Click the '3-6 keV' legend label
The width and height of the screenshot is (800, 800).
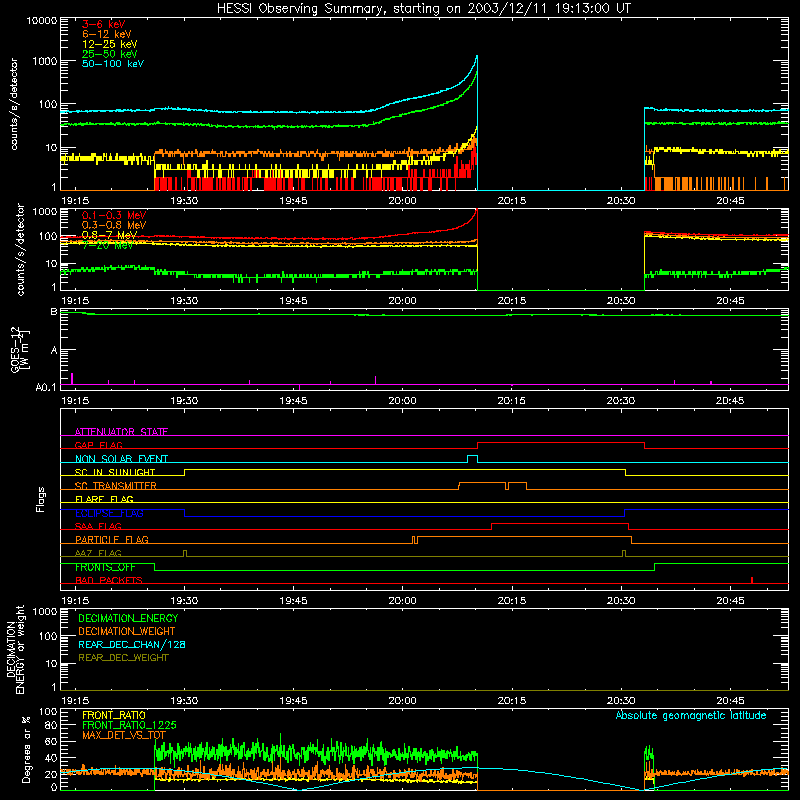click(x=104, y=24)
